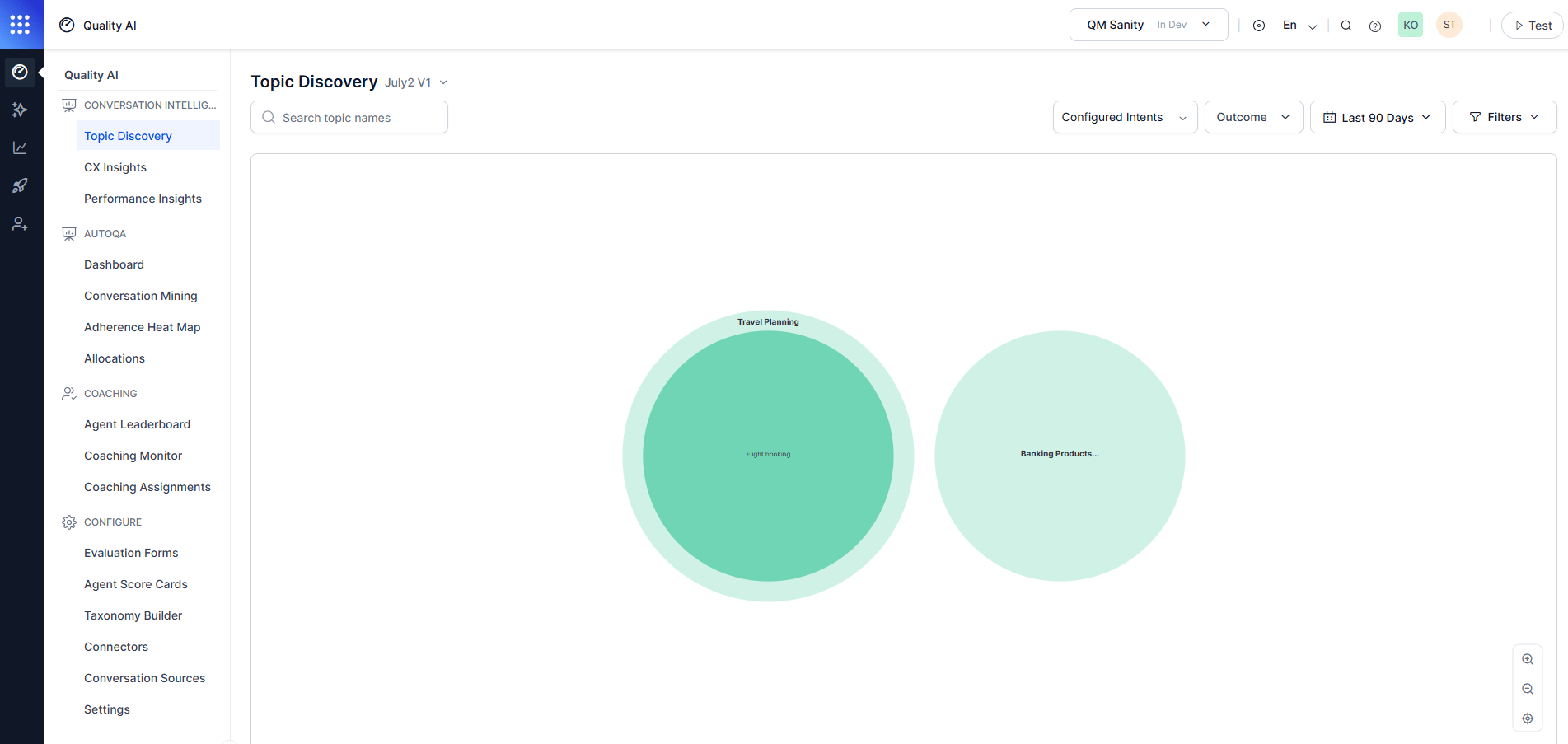
Task: Open the apps grid launcher icon
Action: point(20,25)
